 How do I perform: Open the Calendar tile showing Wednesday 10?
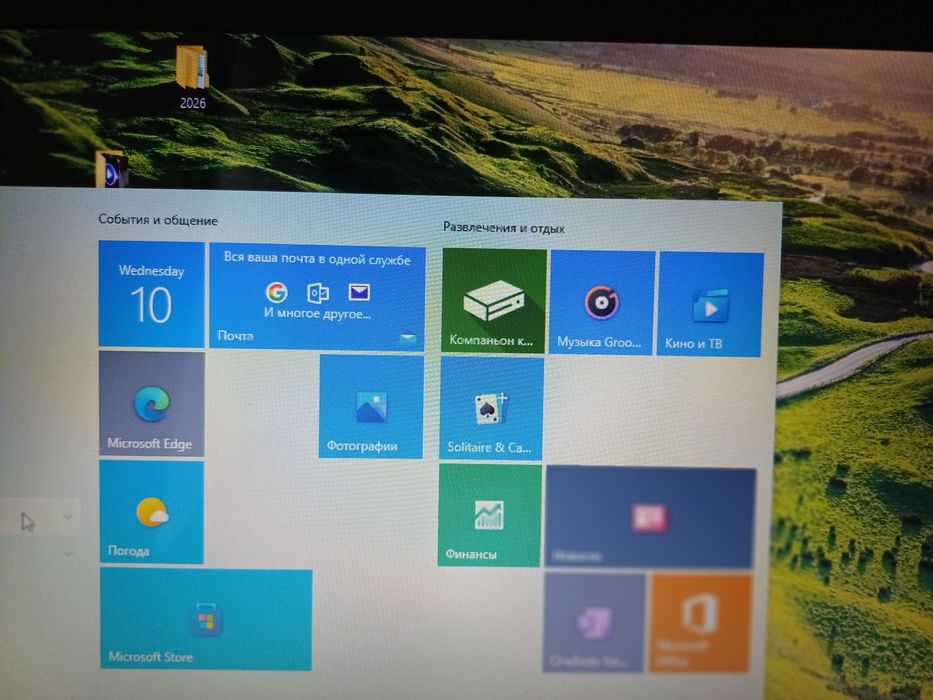tap(151, 293)
